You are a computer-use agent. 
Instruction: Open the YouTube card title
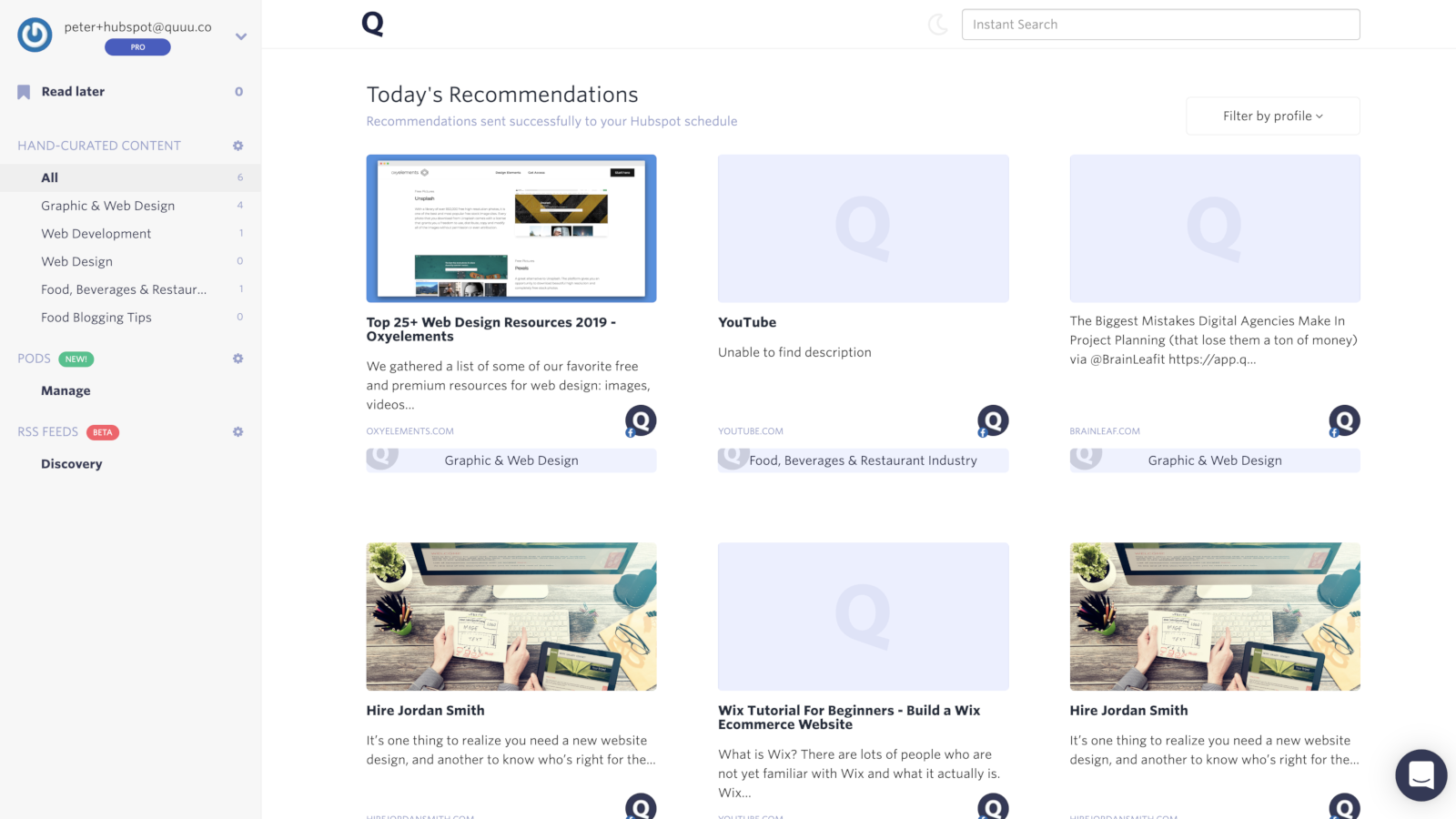click(x=747, y=322)
